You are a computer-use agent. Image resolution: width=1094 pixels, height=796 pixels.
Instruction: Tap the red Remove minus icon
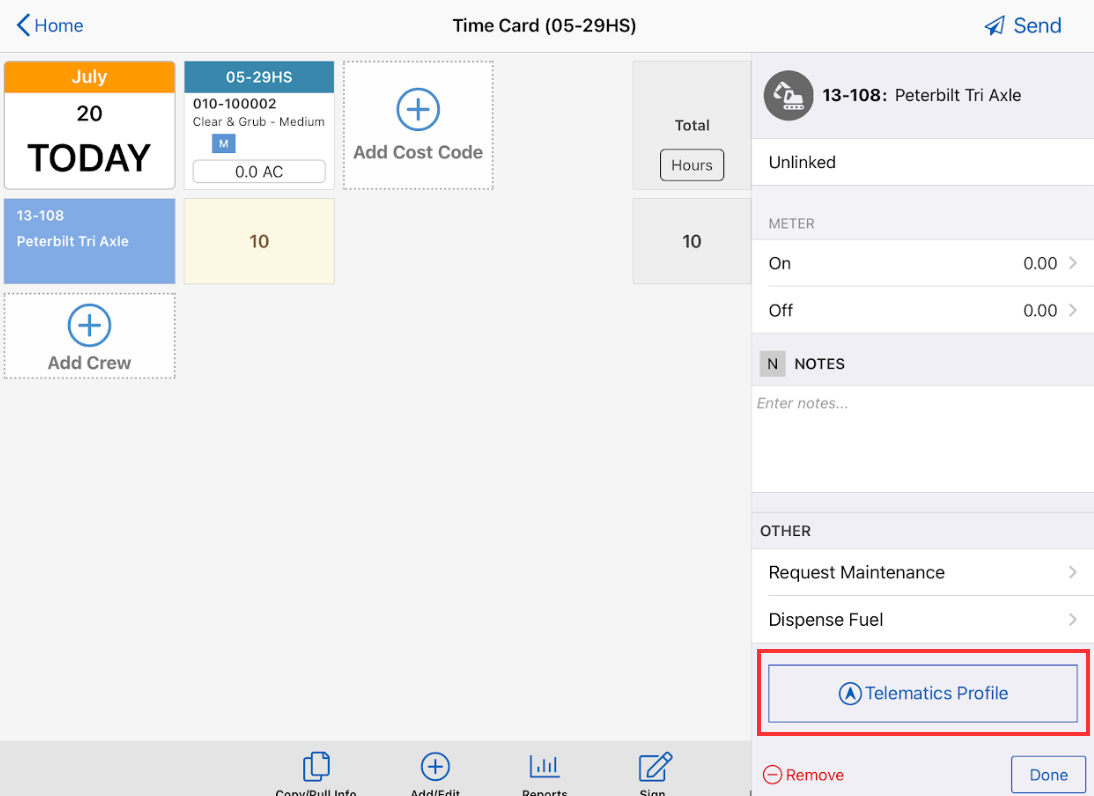pyautogui.click(x=773, y=774)
